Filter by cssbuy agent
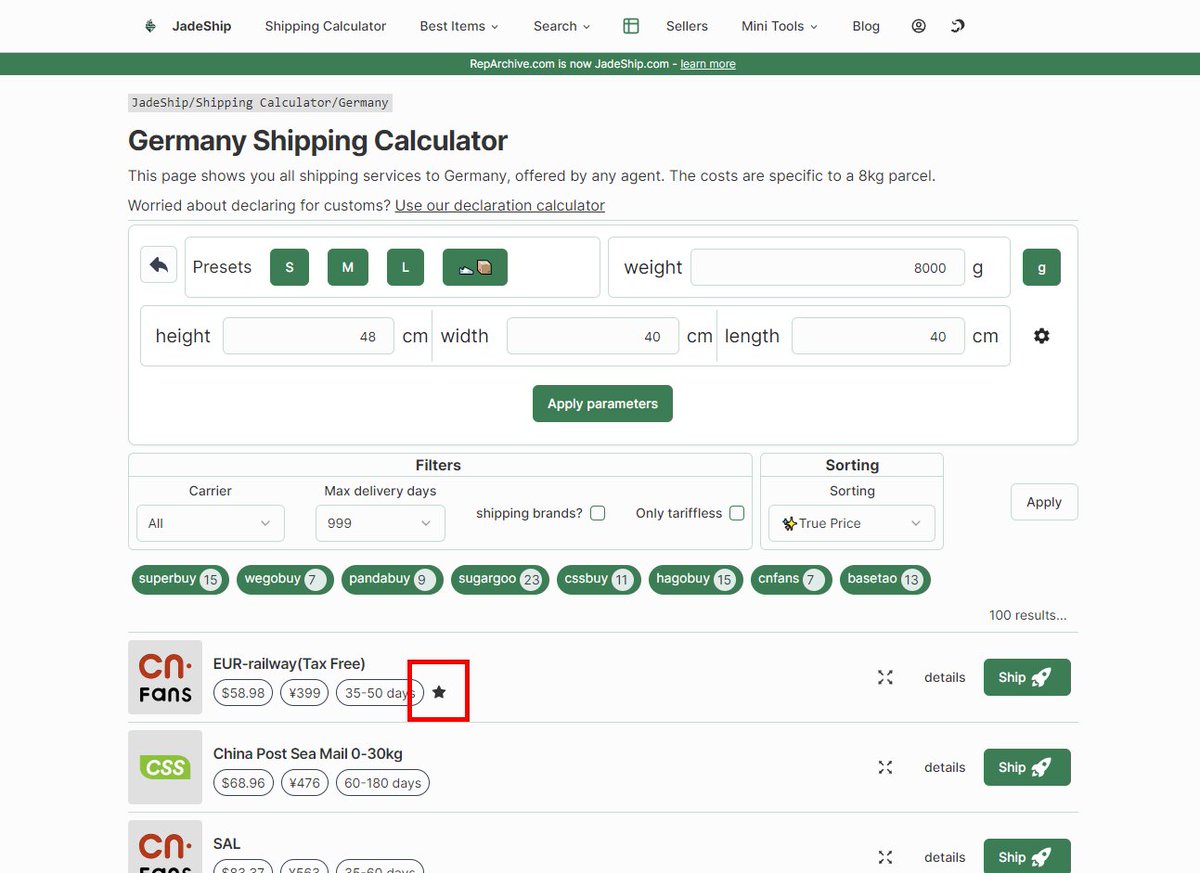The width and height of the screenshot is (1200, 873). tap(598, 579)
